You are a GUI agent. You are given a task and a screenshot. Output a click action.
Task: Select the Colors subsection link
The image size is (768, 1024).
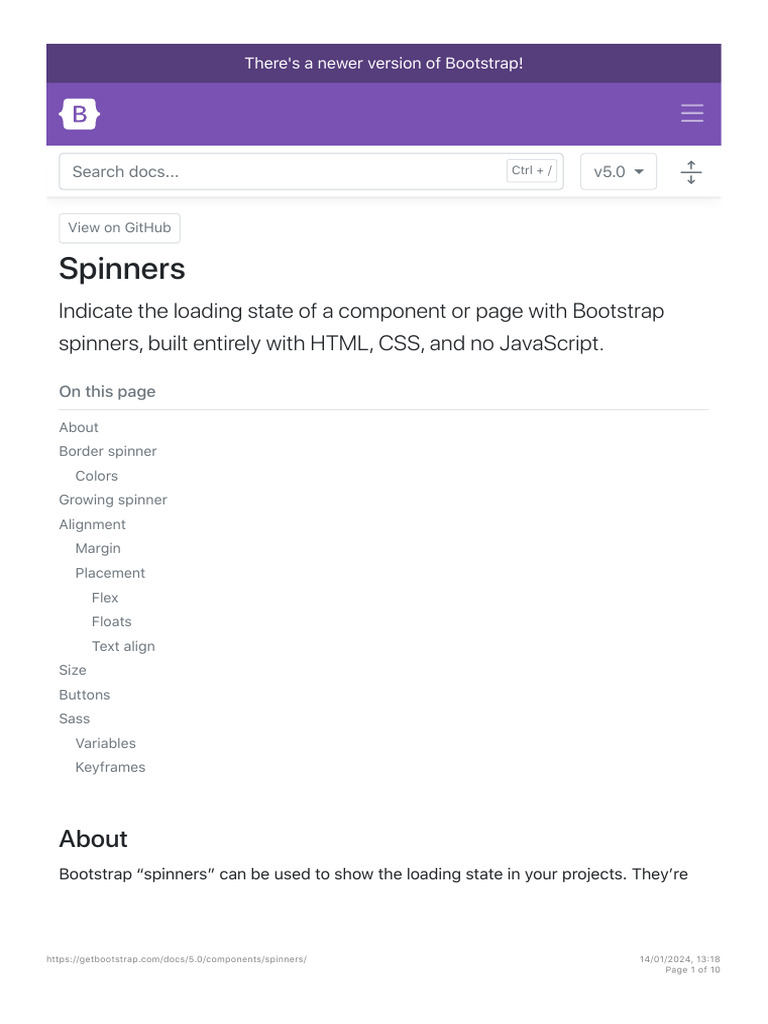pos(97,476)
